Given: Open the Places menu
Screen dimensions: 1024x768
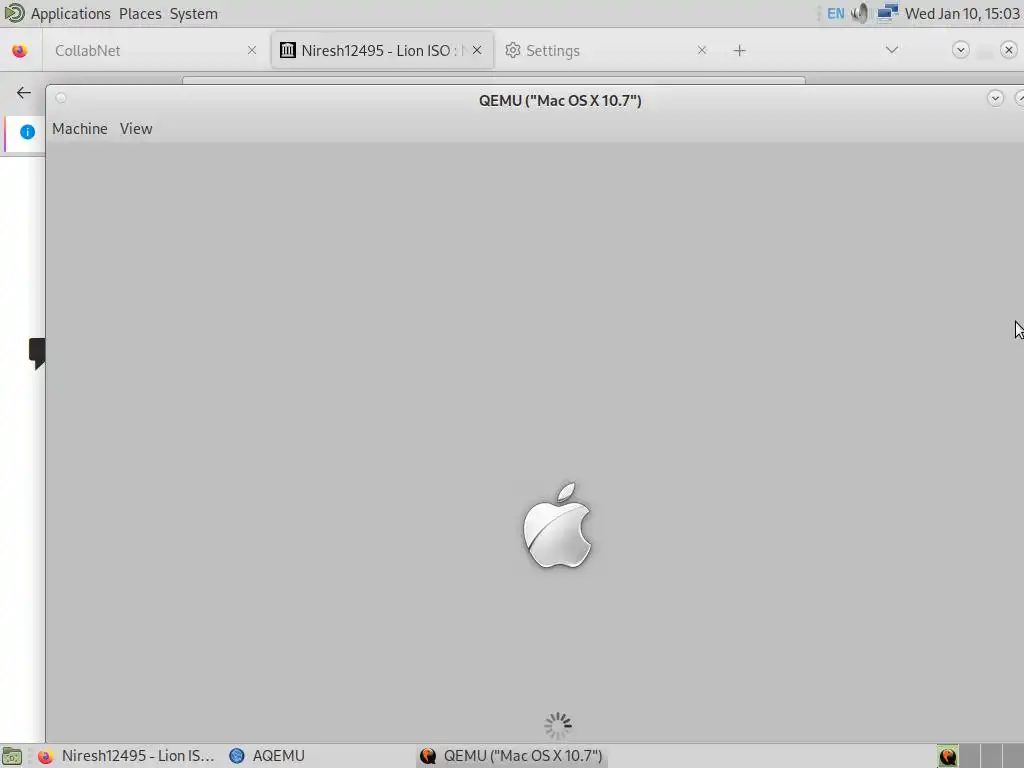Looking at the screenshot, I should point(140,14).
